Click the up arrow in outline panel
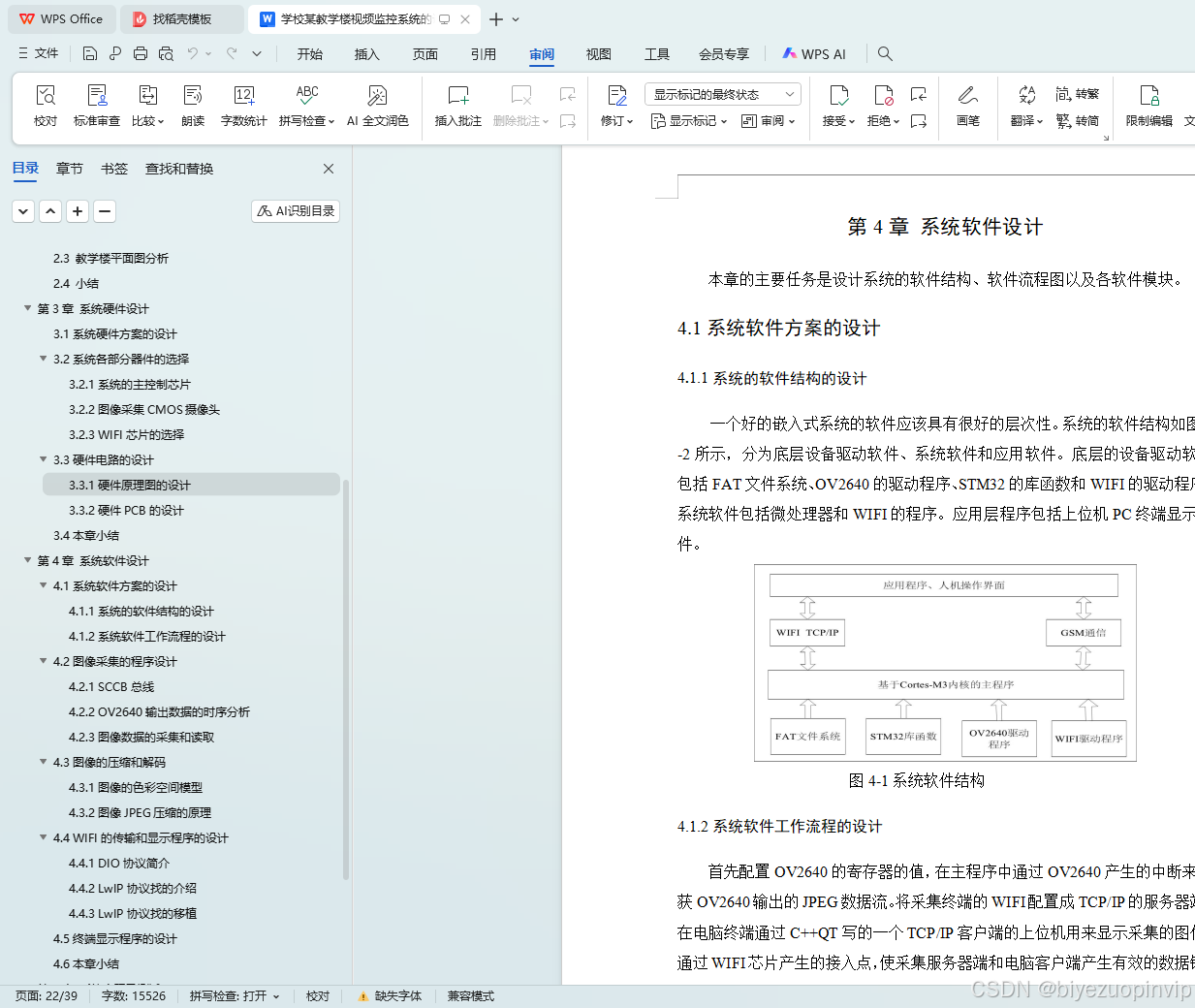Screen dimensions: 1195x1008 [x=50, y=210]
